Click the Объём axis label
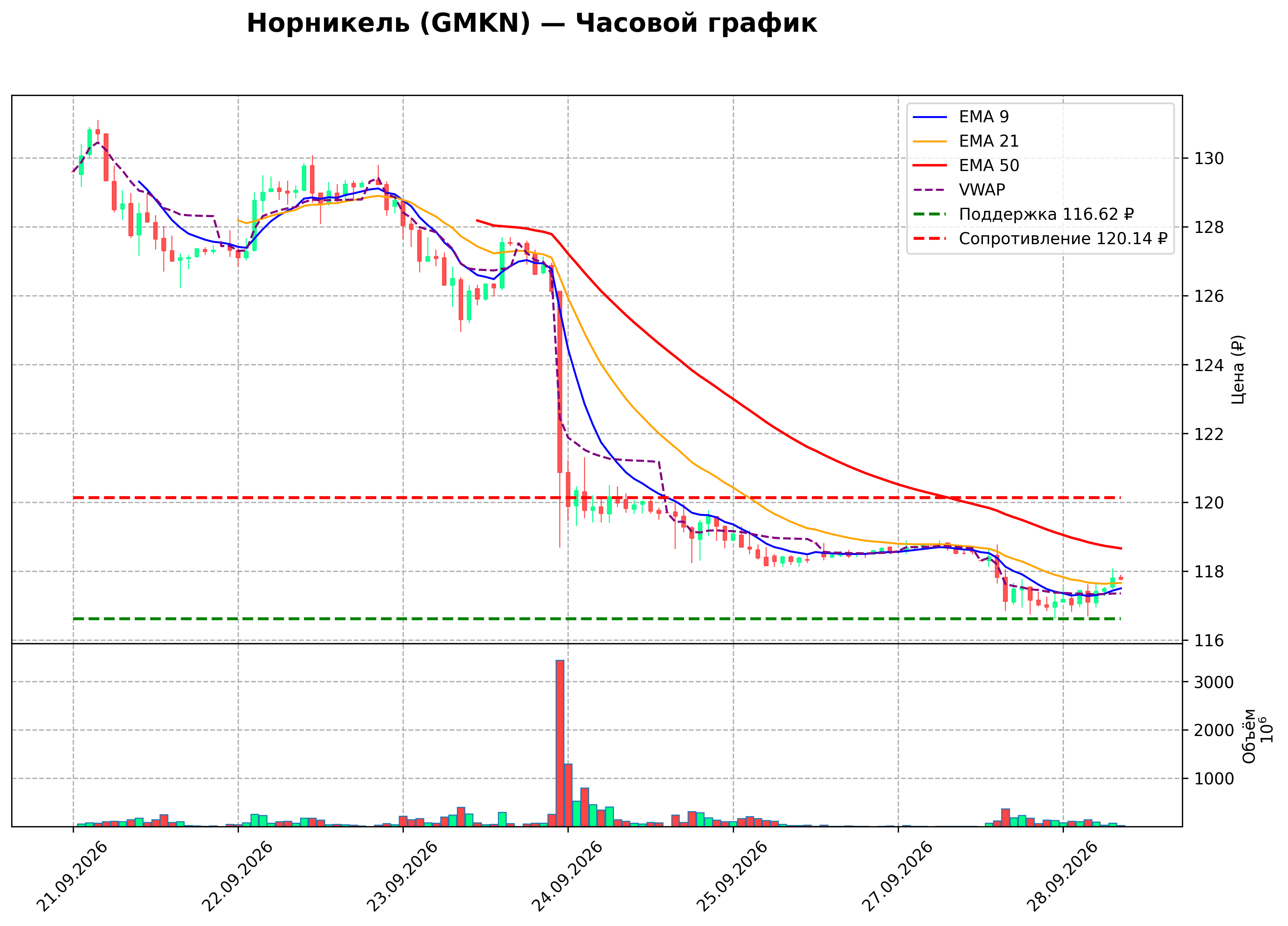Viewport: 1288px width, 926px height. (1249, 736)
